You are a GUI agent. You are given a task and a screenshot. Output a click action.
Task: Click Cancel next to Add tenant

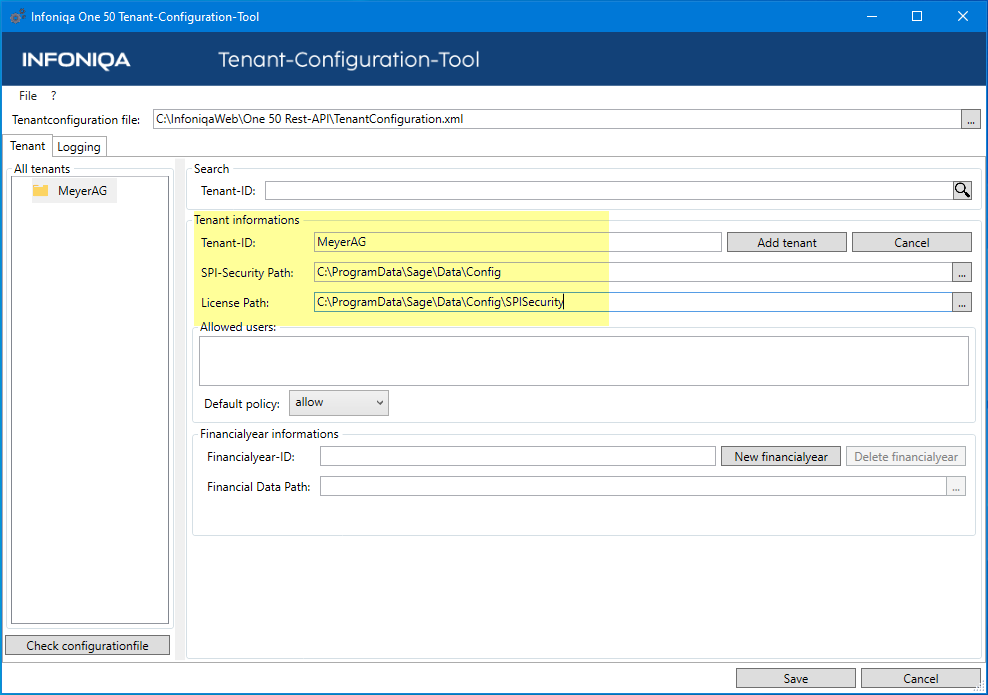(911, 243)
